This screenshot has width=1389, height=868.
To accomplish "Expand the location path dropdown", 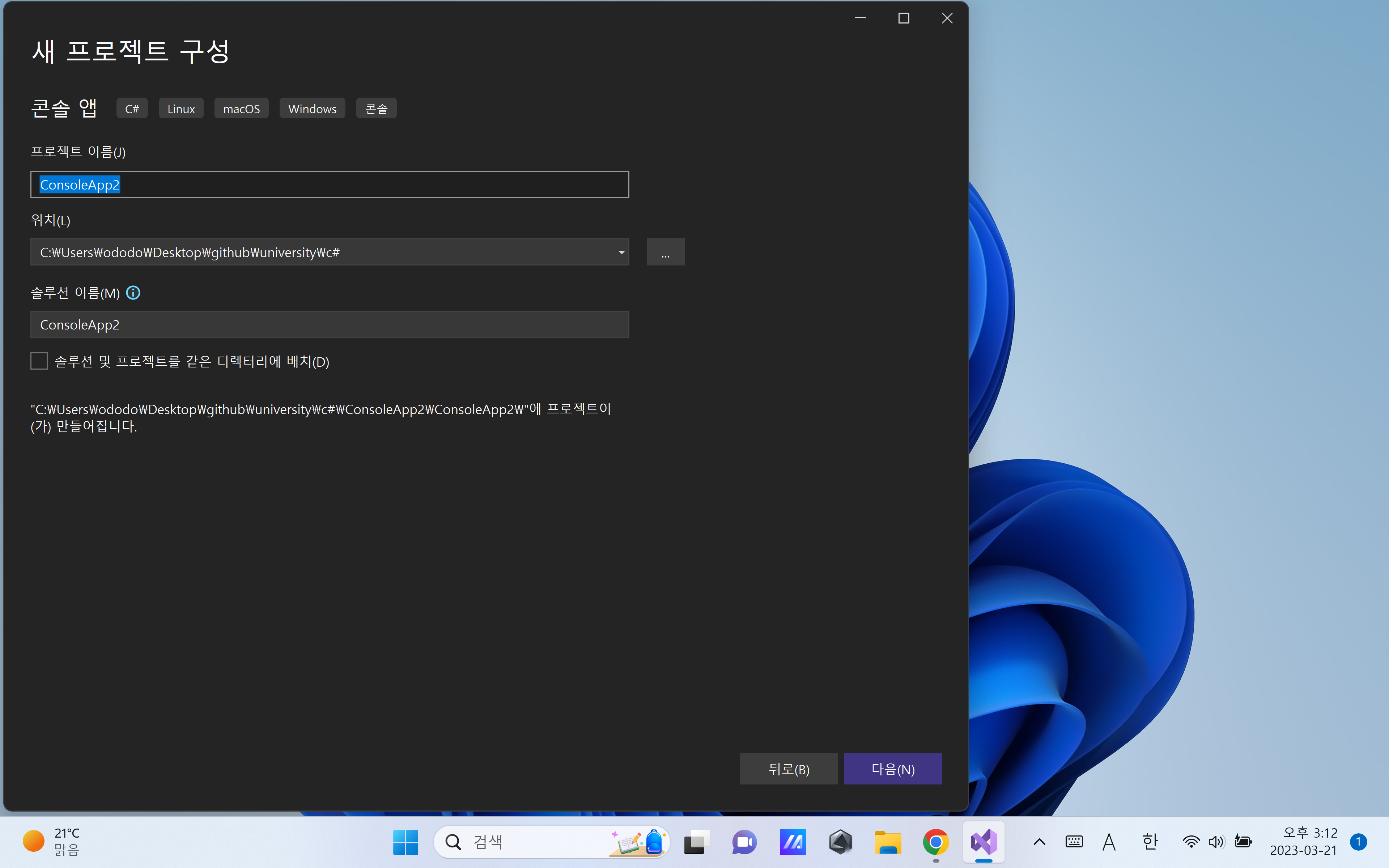I will (621, 252).
